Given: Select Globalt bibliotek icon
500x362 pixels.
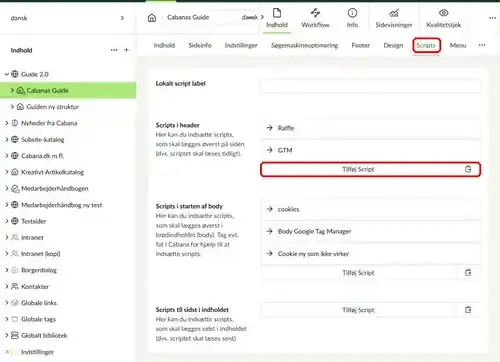Looking at the screenshot, I should tap(15, 335).
